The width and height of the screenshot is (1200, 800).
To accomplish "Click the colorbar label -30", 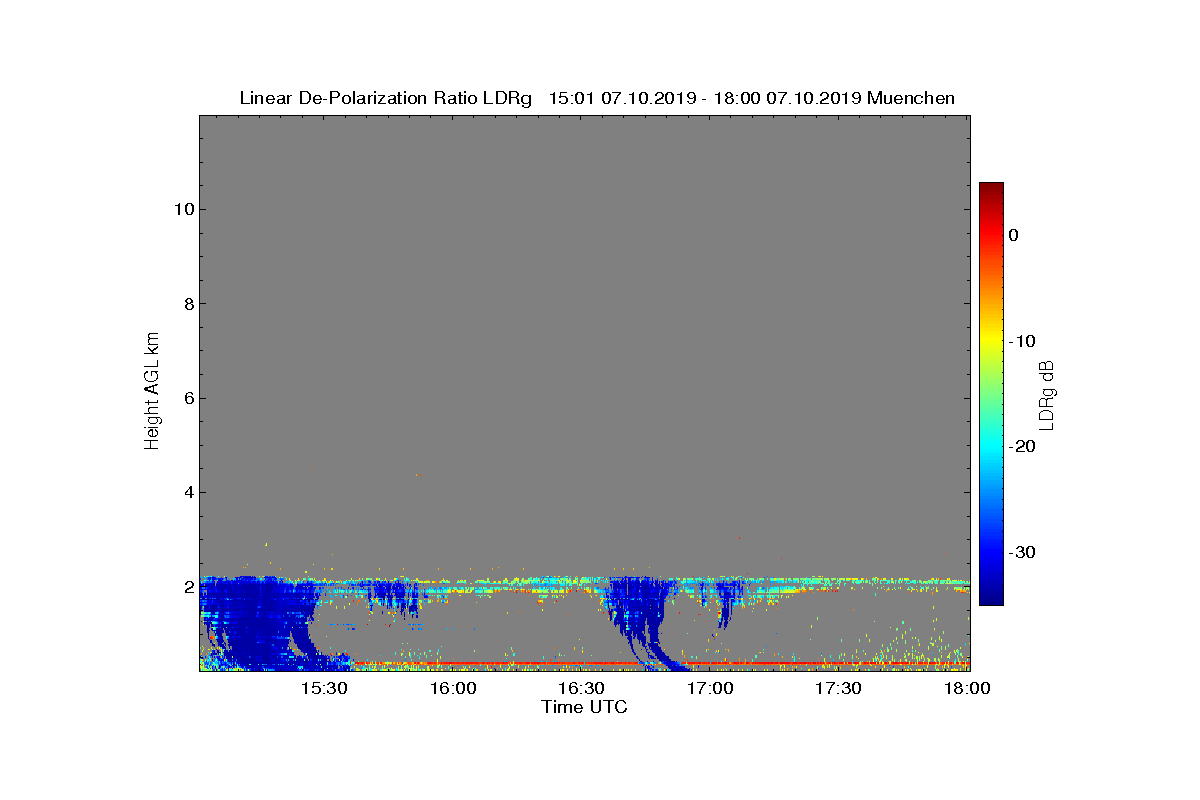I will [x=1021, y=552].
